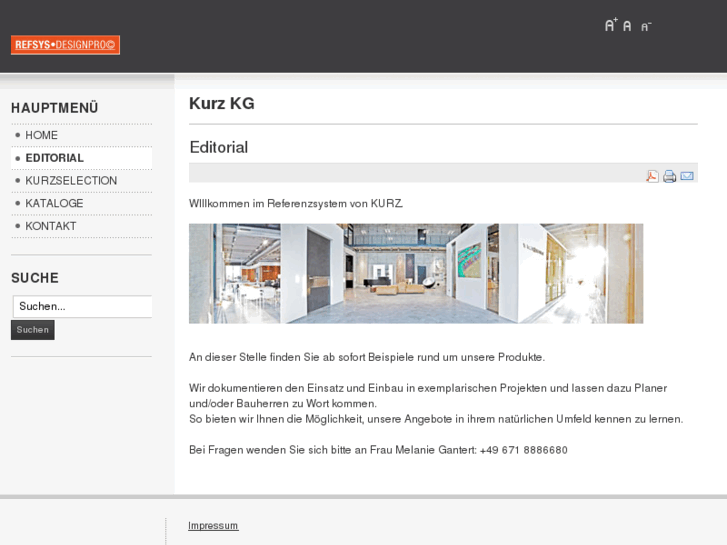The height and width of the screenshot is (545, 727).
Task: Reset font size with the middle A icon
Action: (x=627, y=26)
